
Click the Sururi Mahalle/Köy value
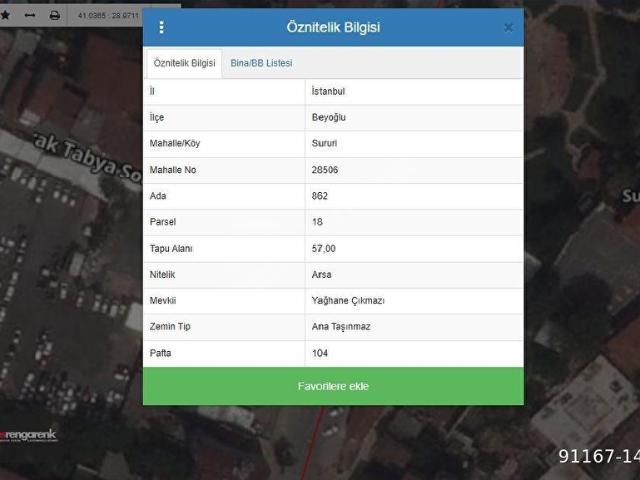click(324, 144)
